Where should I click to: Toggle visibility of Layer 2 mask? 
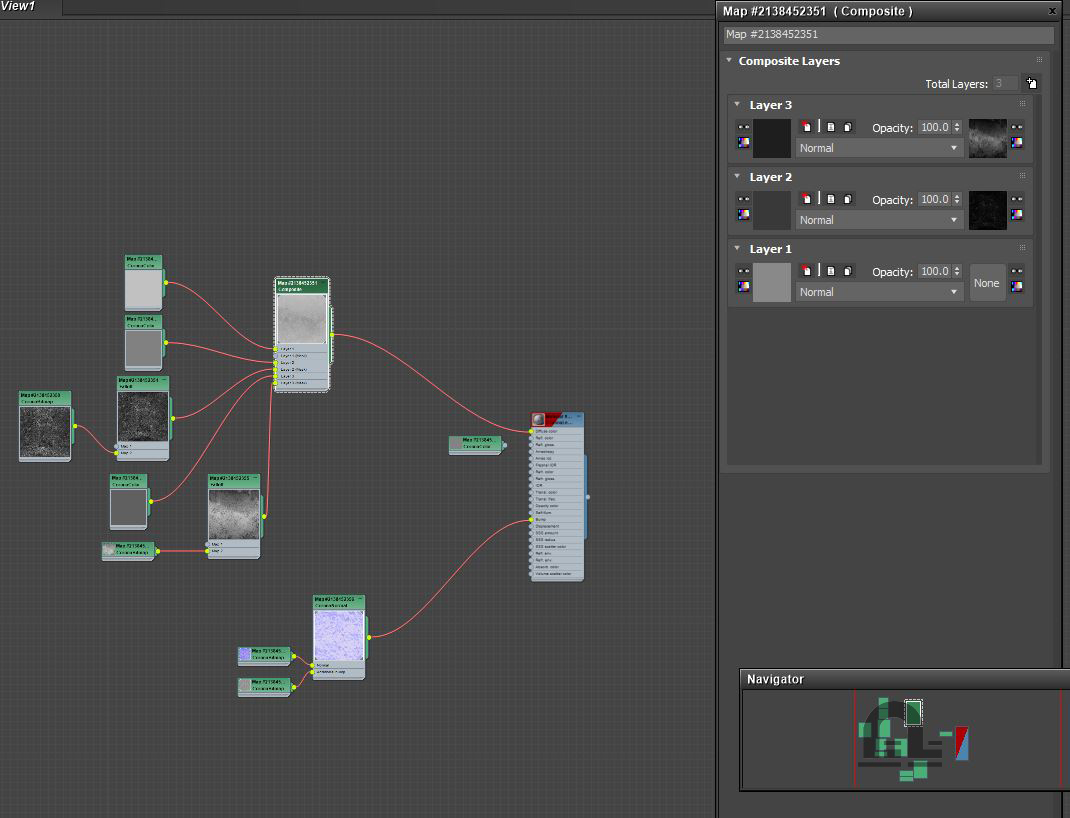click(1017, 199)
